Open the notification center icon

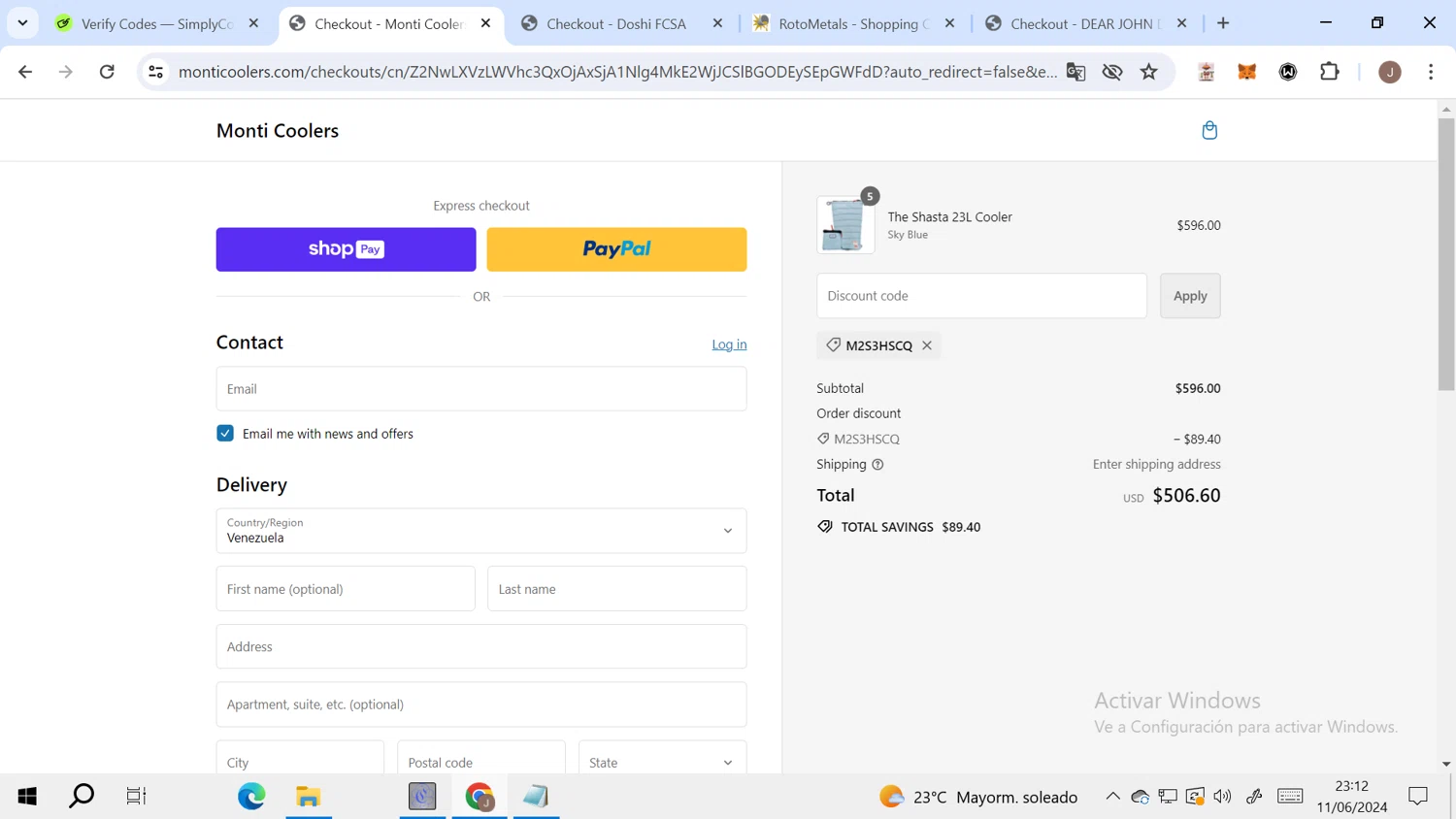pyautogui.click(x=1418, y=797)
